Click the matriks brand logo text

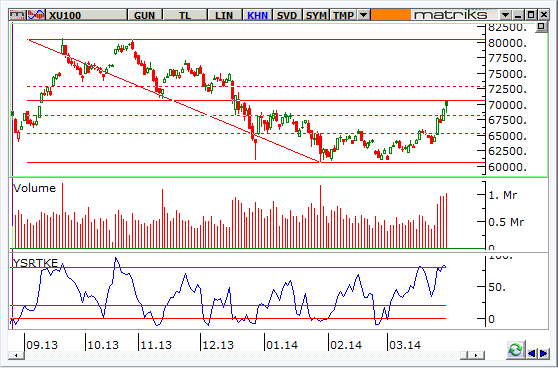click(x=451, y=15)
